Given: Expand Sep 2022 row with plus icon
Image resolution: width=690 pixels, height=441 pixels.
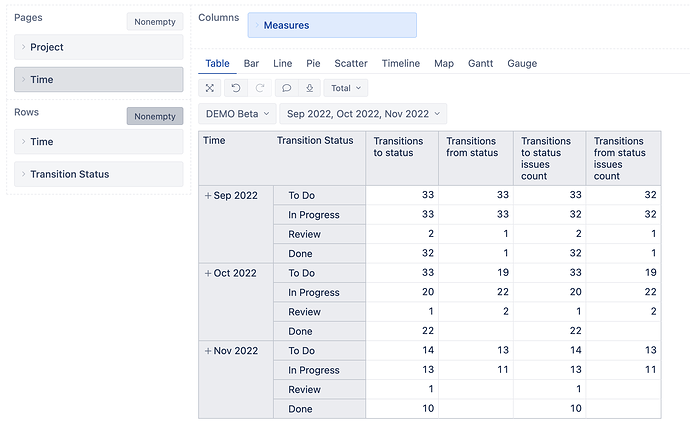Looking at the screenshot, I should coord(208,195).
